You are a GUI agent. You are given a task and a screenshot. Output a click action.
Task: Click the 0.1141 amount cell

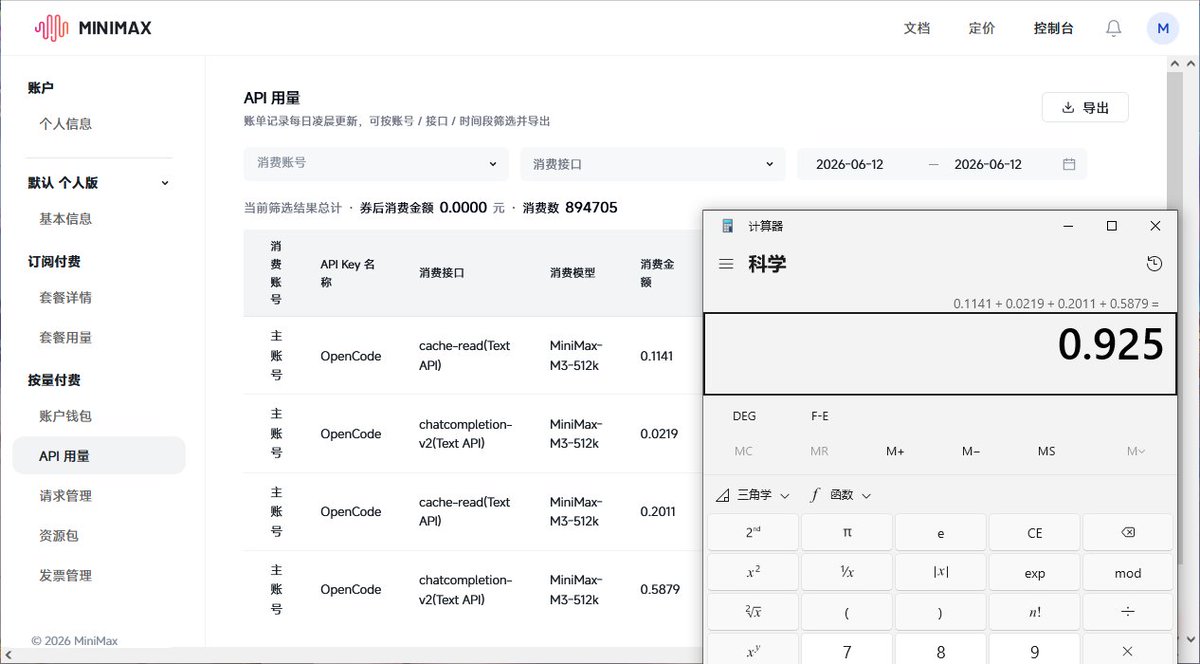pos(657,356)
